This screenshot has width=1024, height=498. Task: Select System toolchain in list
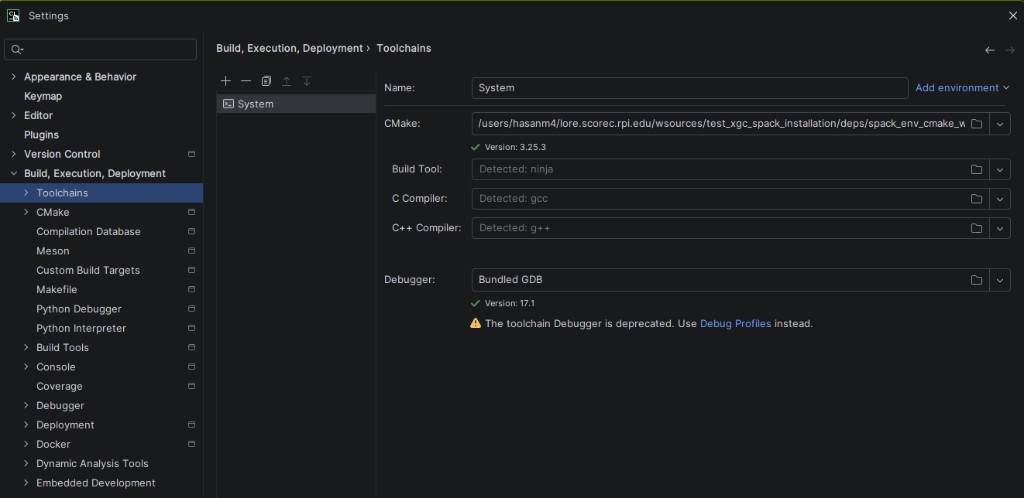[296, 104]
